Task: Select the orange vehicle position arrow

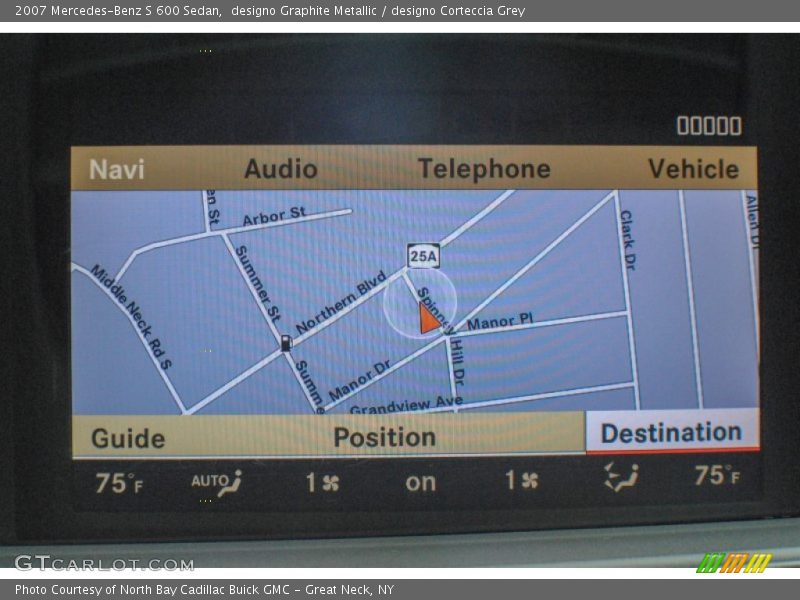Action: tap(429, 318)
